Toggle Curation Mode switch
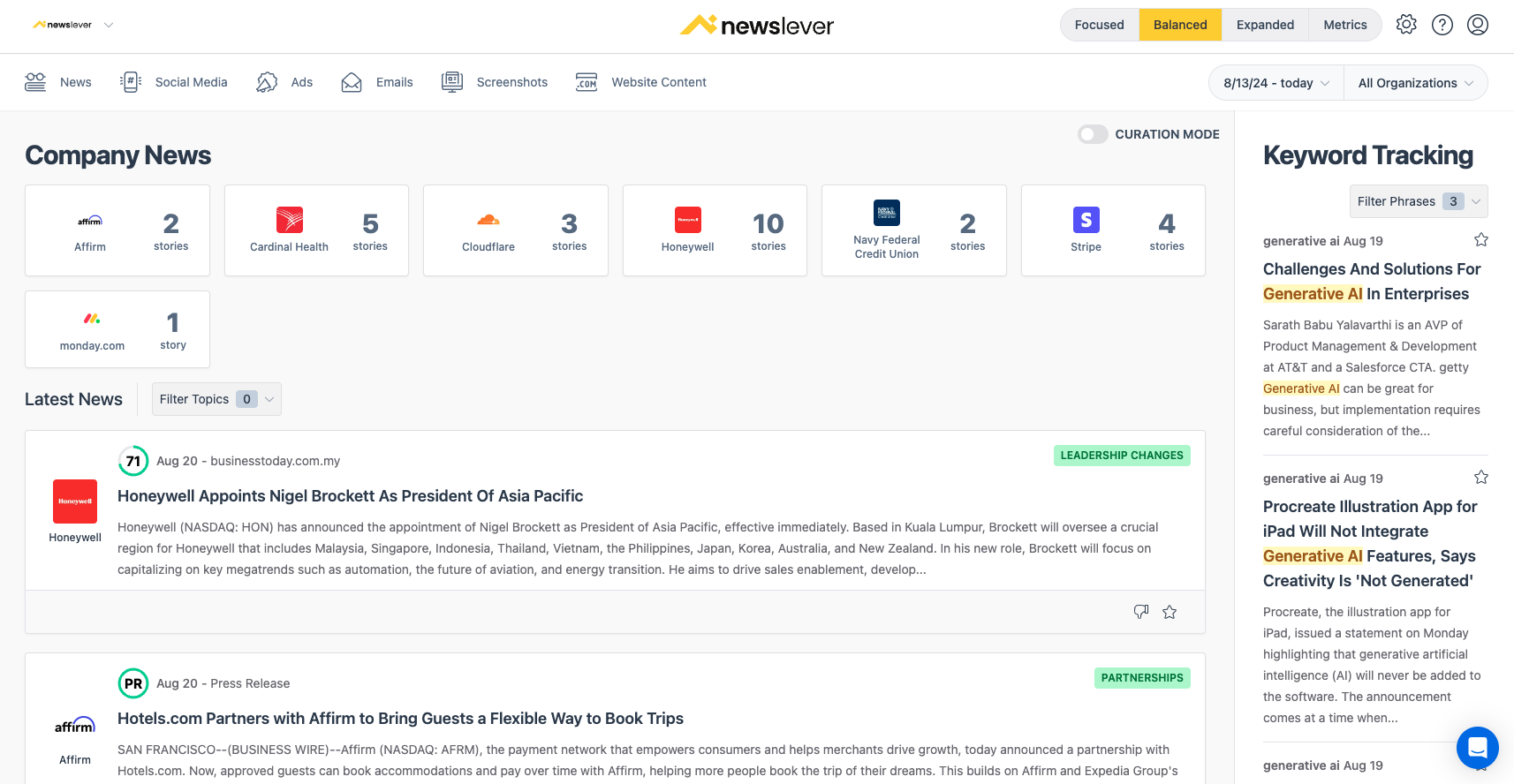Viewport: 1514px width, 784px height. [1093, 134]
